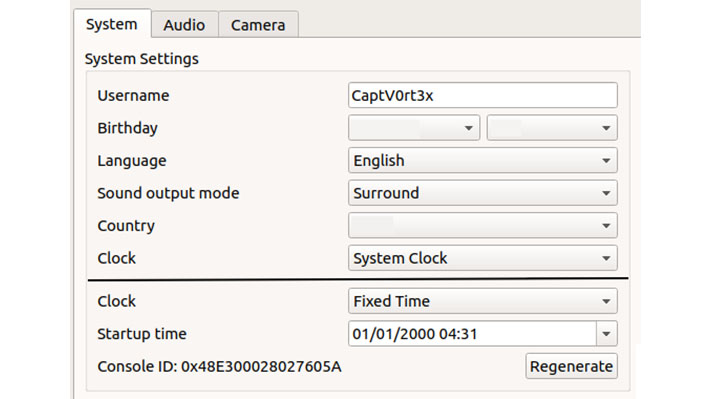Open Clock dropdown showing Fixed Time

click(x=483, y=301)
